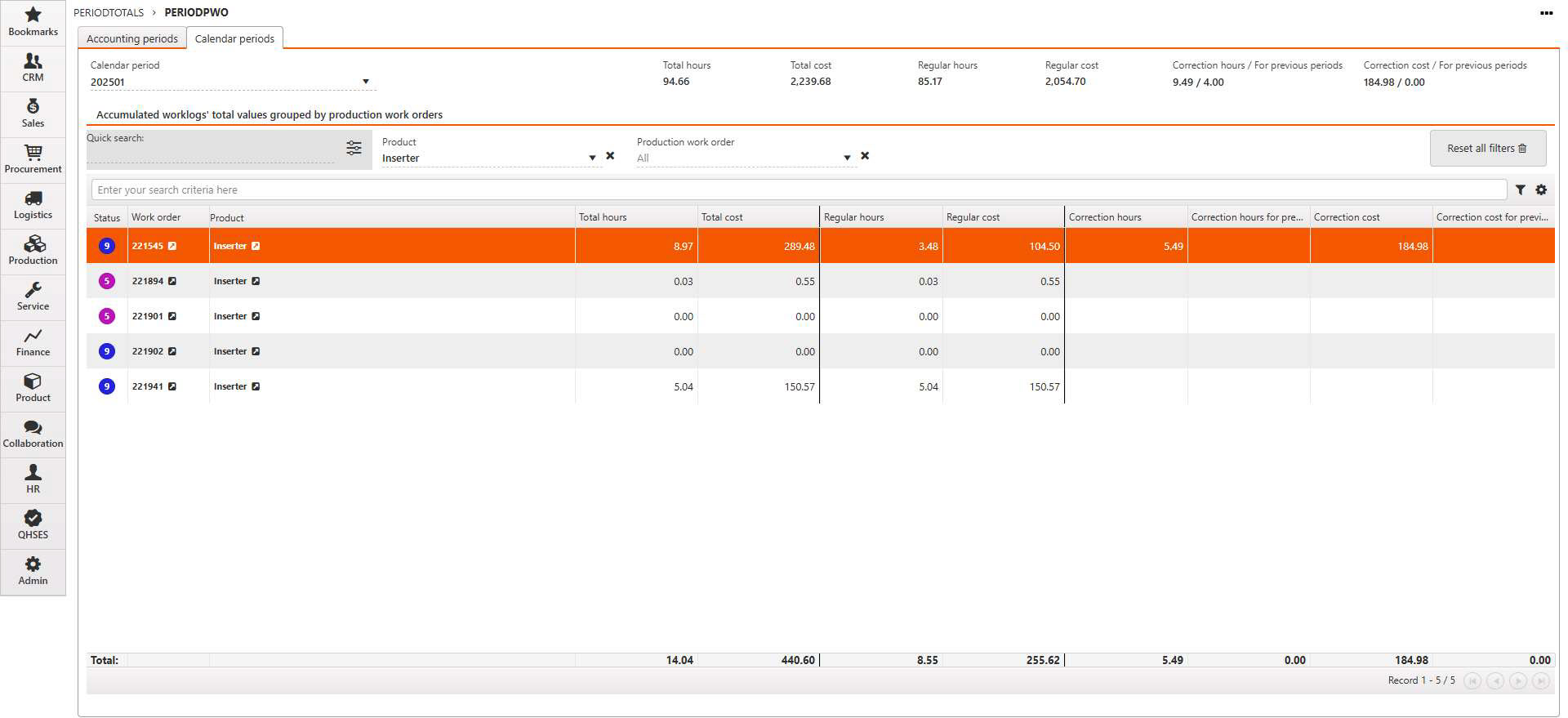Open Inserter product link in row 221941
The width and height of the screenshot is (1568, 718).
pyautogui.click(x=256, y=386)
